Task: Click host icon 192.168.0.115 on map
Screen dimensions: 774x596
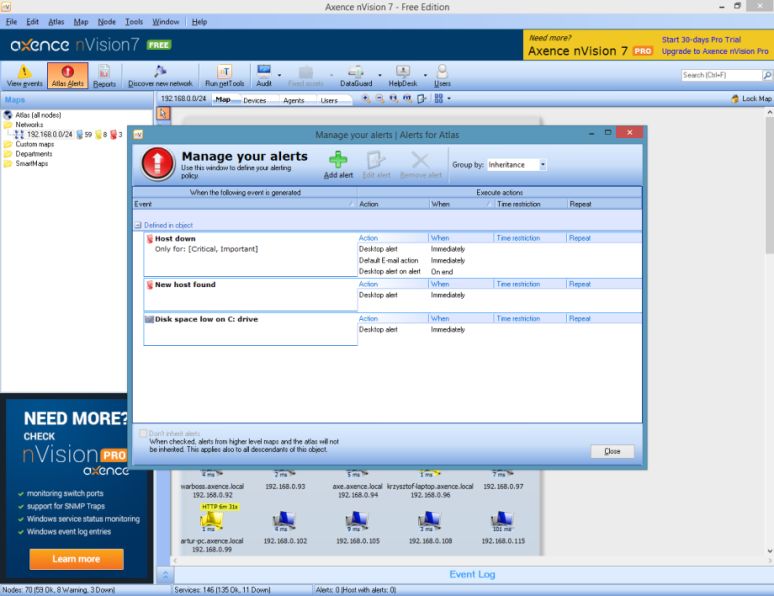Action: [x=503, y=520]
